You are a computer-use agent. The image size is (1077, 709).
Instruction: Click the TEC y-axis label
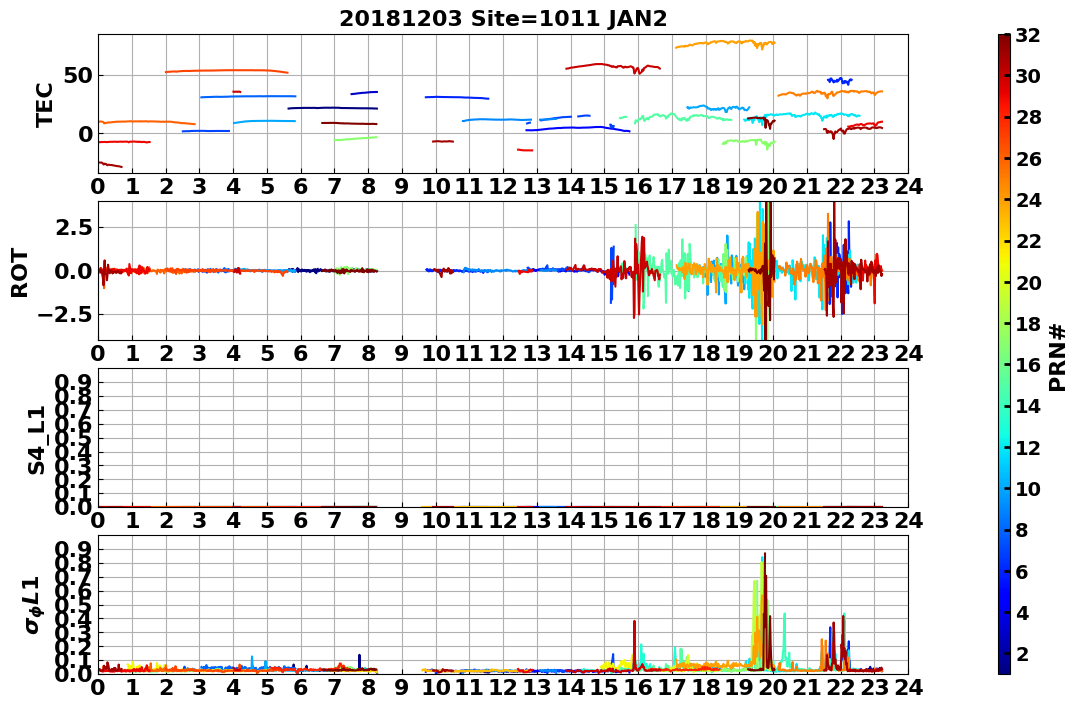point(45,104)
